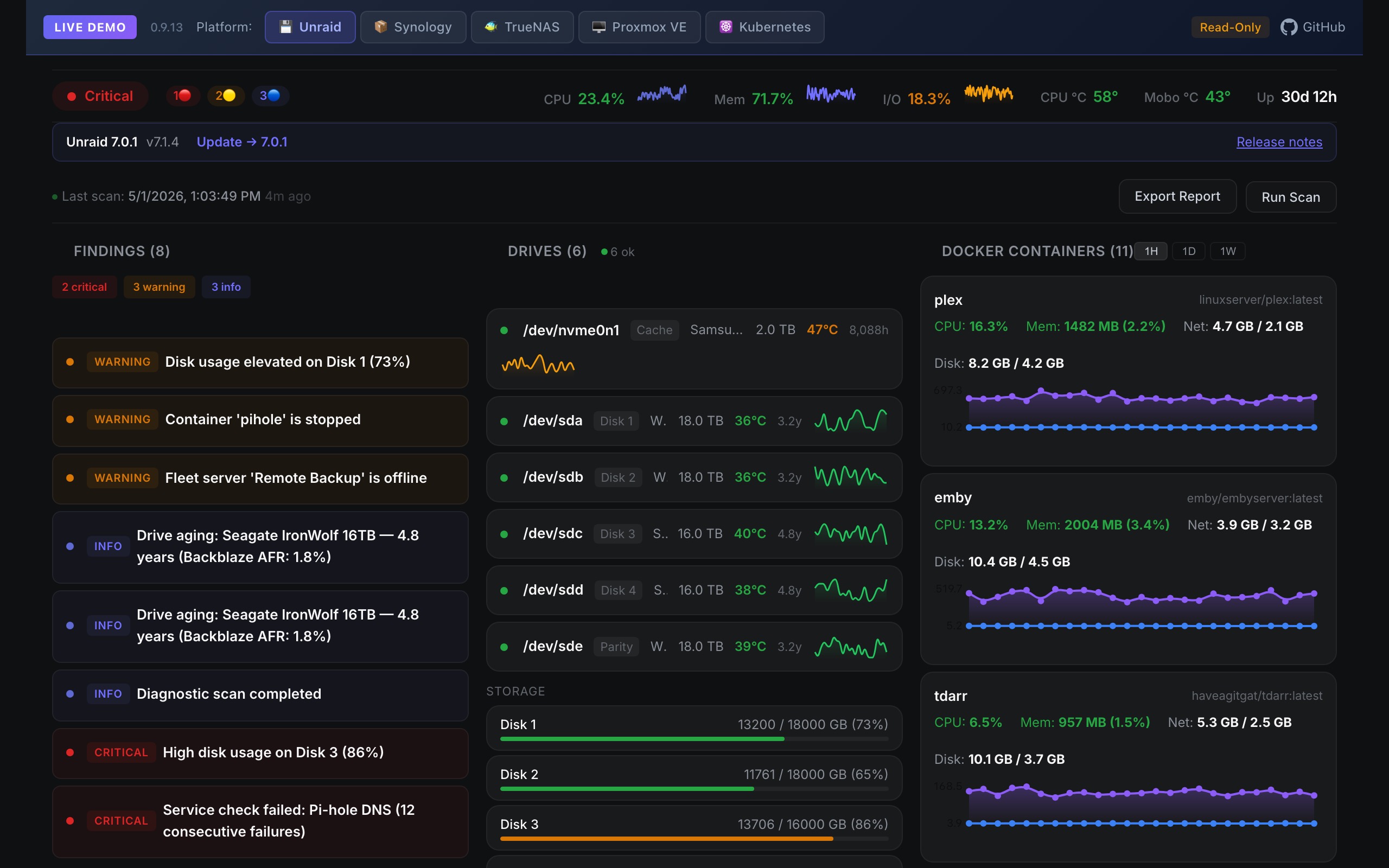Switch to Proxmox VE platform
Viewport: 1389px width, 868px height.
639,27
